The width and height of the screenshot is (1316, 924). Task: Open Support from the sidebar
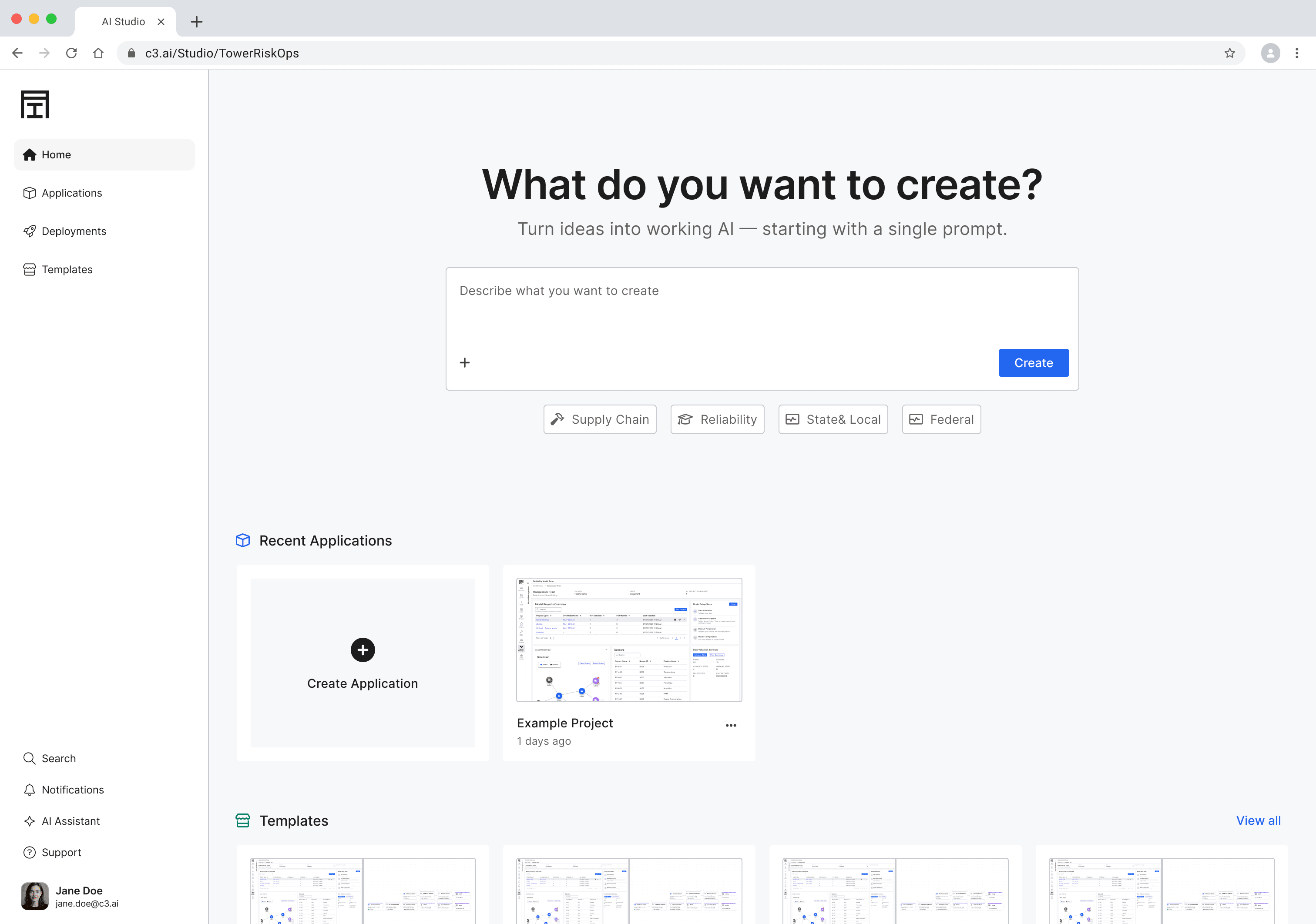(61, 852)
